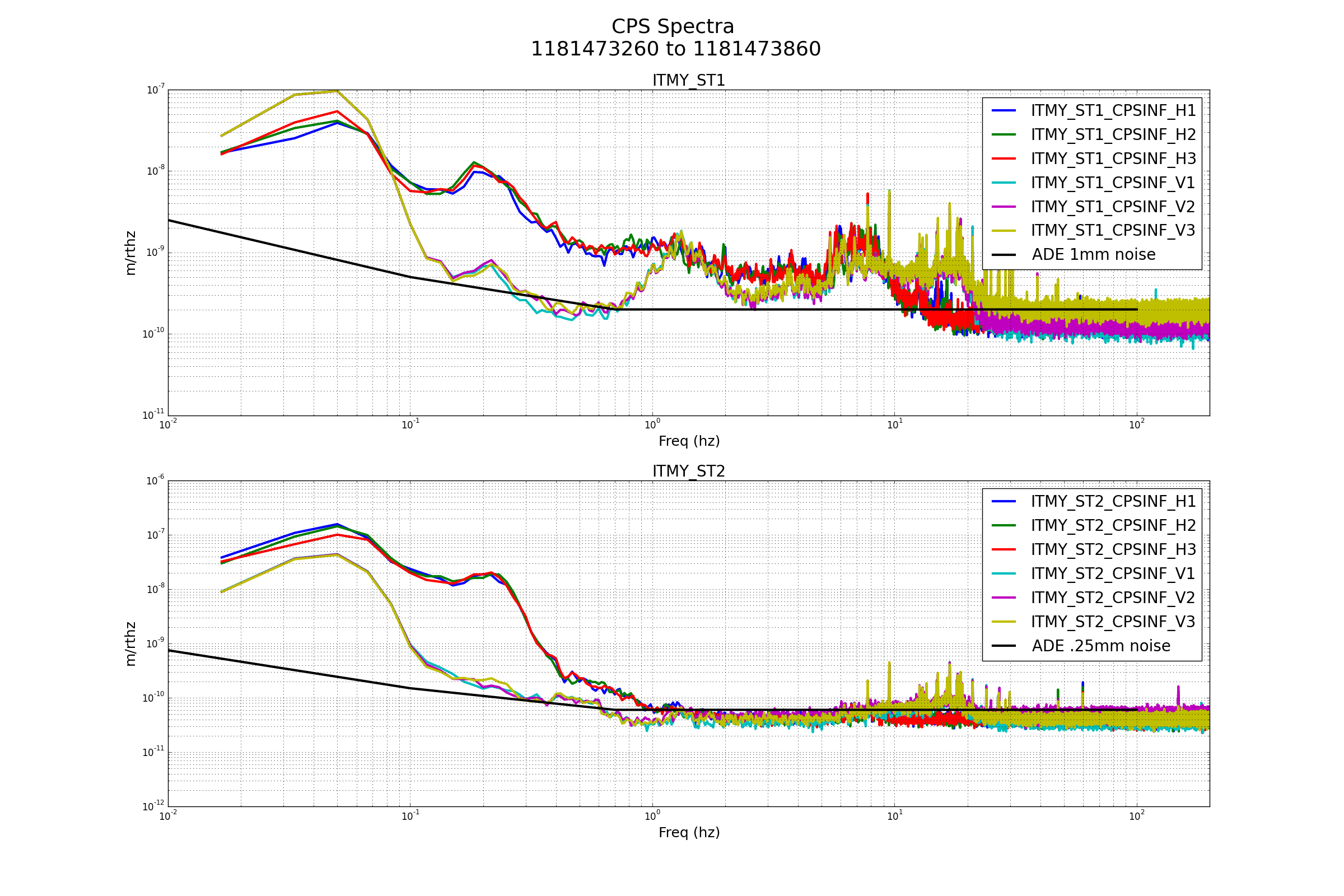1344x896 pixels.
Task: Select legend entry ITMY_ST2_CPSINF_V1
Action: click(x=1093, y=573)
